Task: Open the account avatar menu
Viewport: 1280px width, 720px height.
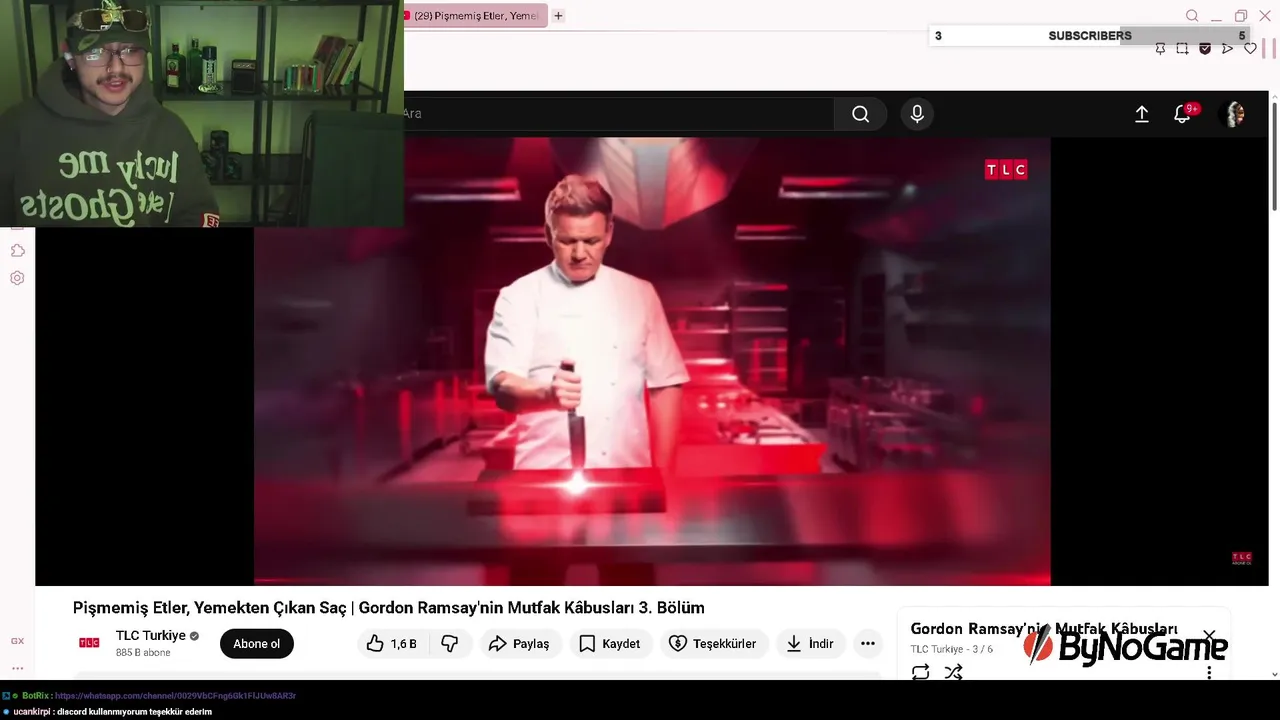Action: tap(1235, 114)
